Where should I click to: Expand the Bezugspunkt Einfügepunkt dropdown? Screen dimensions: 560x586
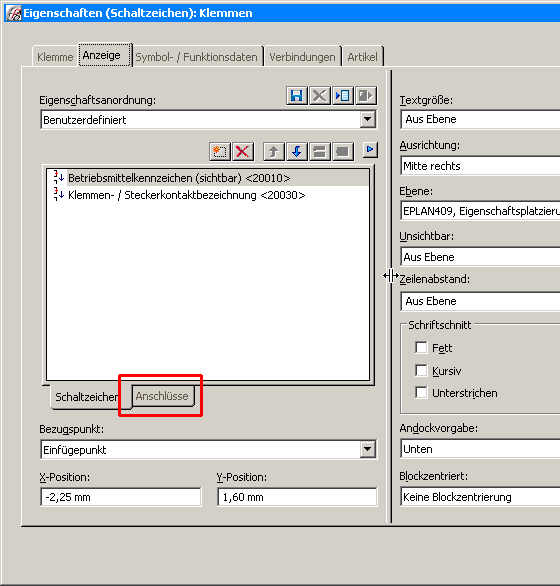point(368,449)
